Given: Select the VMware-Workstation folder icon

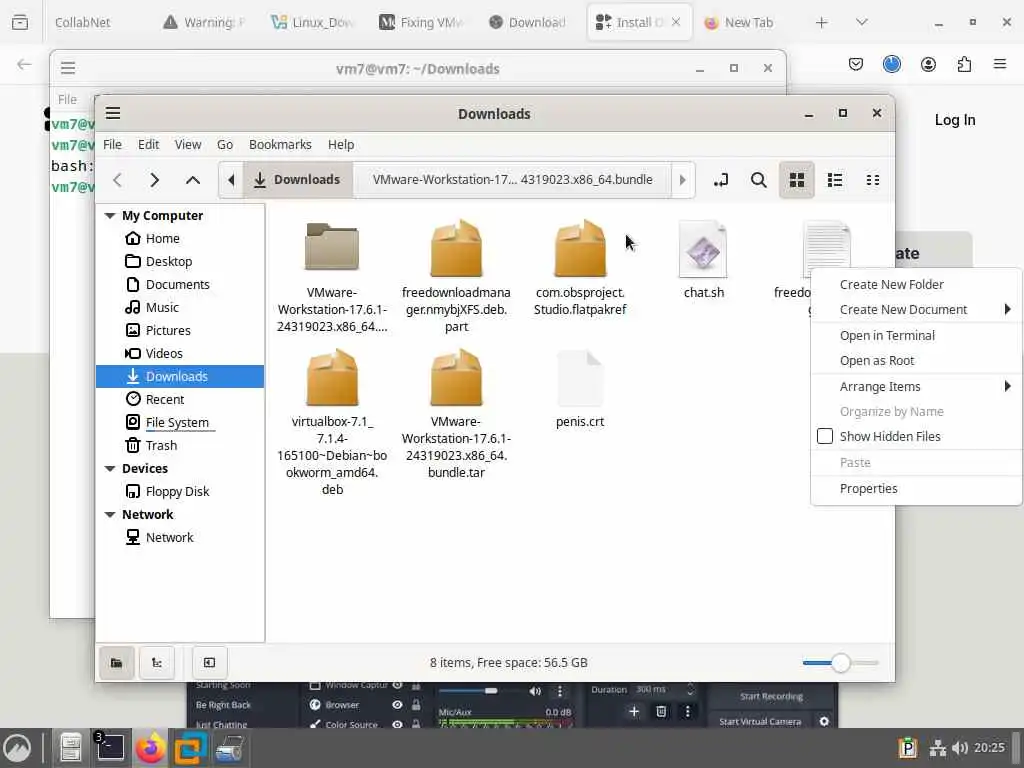Looking at the screenshot, I should point(332,247).
